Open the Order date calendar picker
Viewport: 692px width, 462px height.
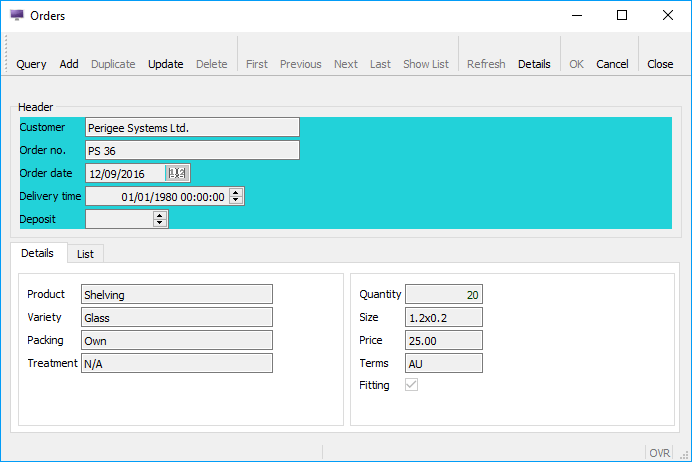[176, 173]
